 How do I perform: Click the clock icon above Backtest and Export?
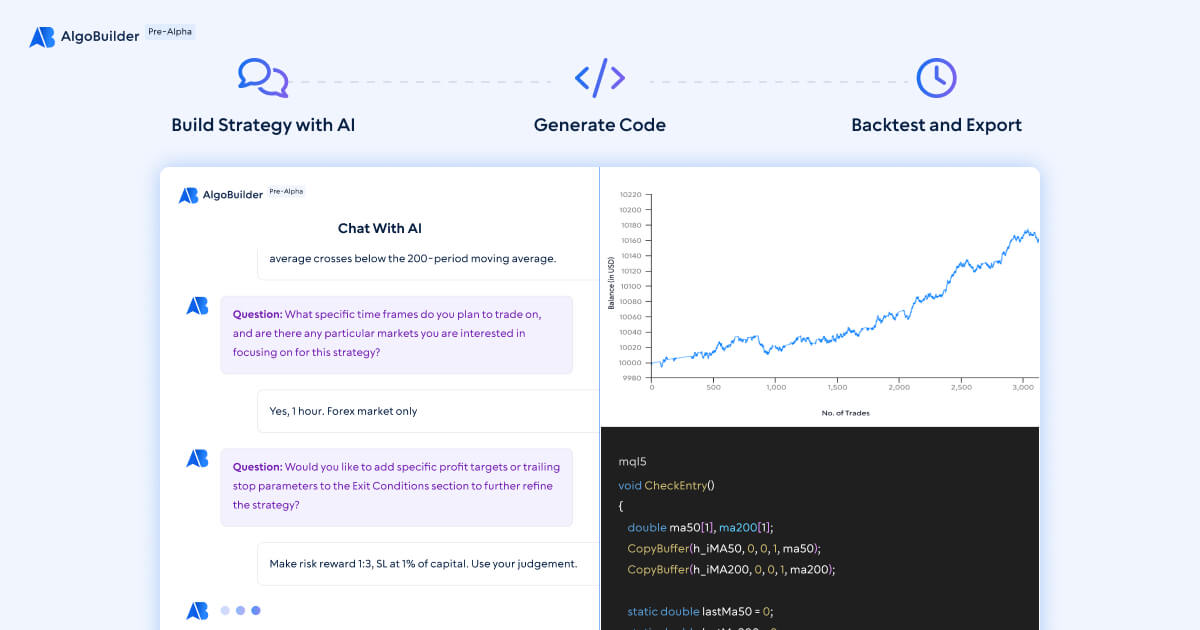(936, 77)
